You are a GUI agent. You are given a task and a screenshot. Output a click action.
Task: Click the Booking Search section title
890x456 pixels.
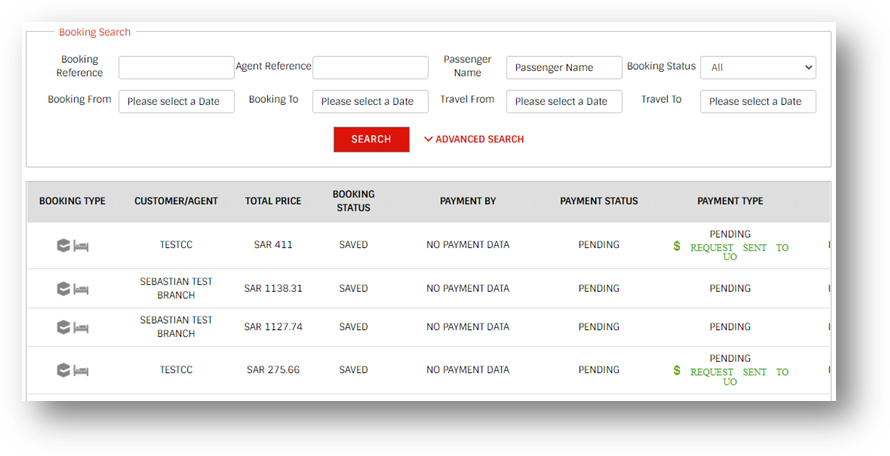click(x=95, y=32)
